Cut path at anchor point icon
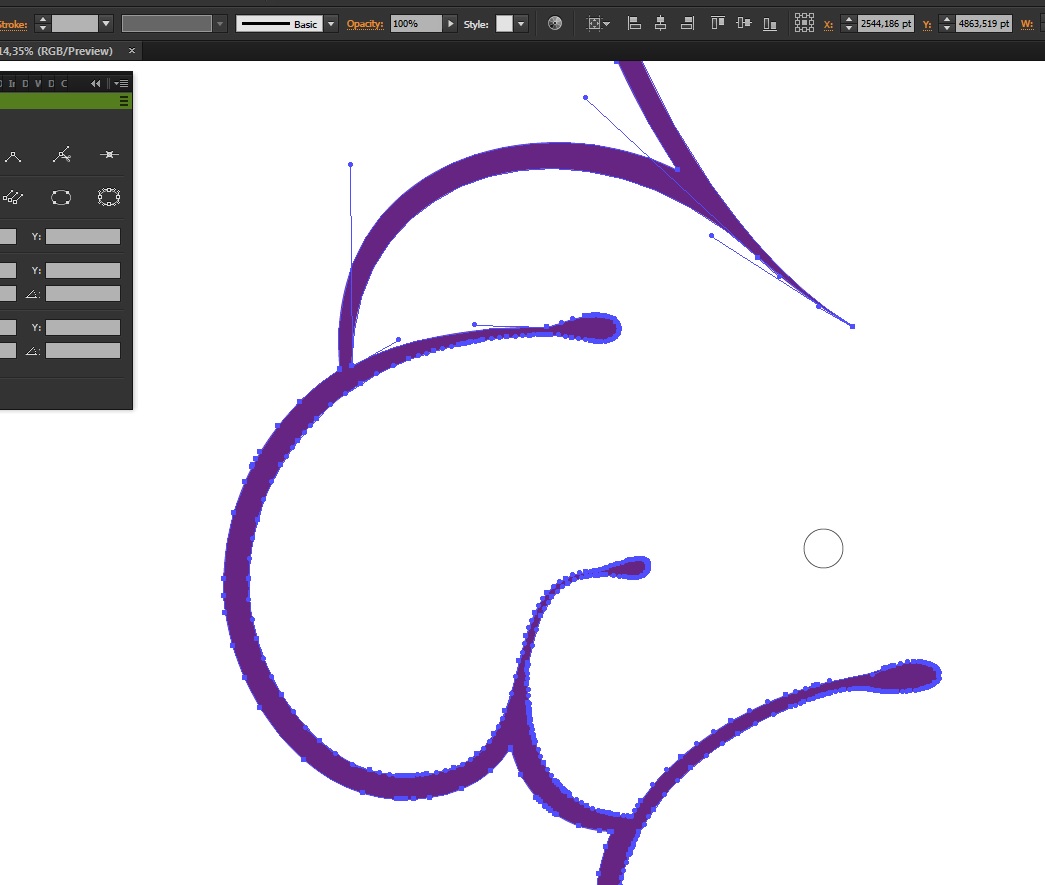 (x=61, y=155)
